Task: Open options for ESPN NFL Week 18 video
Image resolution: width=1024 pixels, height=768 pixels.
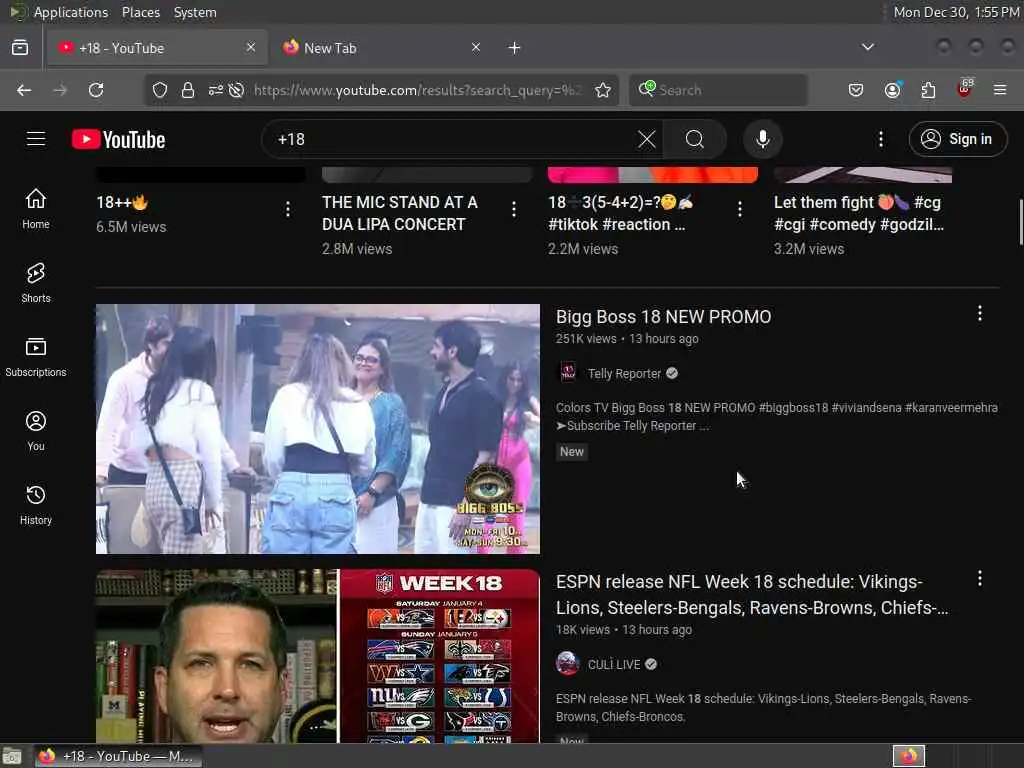Action: point(980,579)
